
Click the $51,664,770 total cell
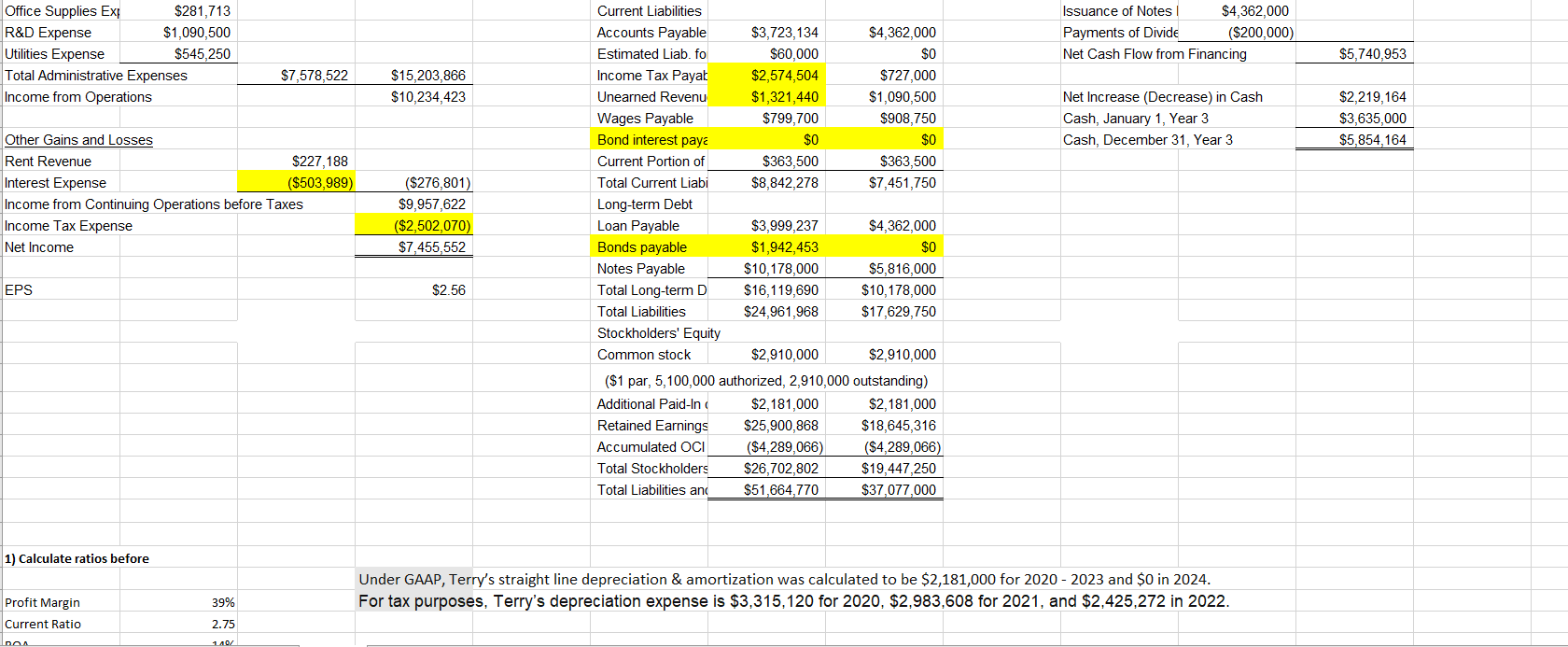click(781, 490)
